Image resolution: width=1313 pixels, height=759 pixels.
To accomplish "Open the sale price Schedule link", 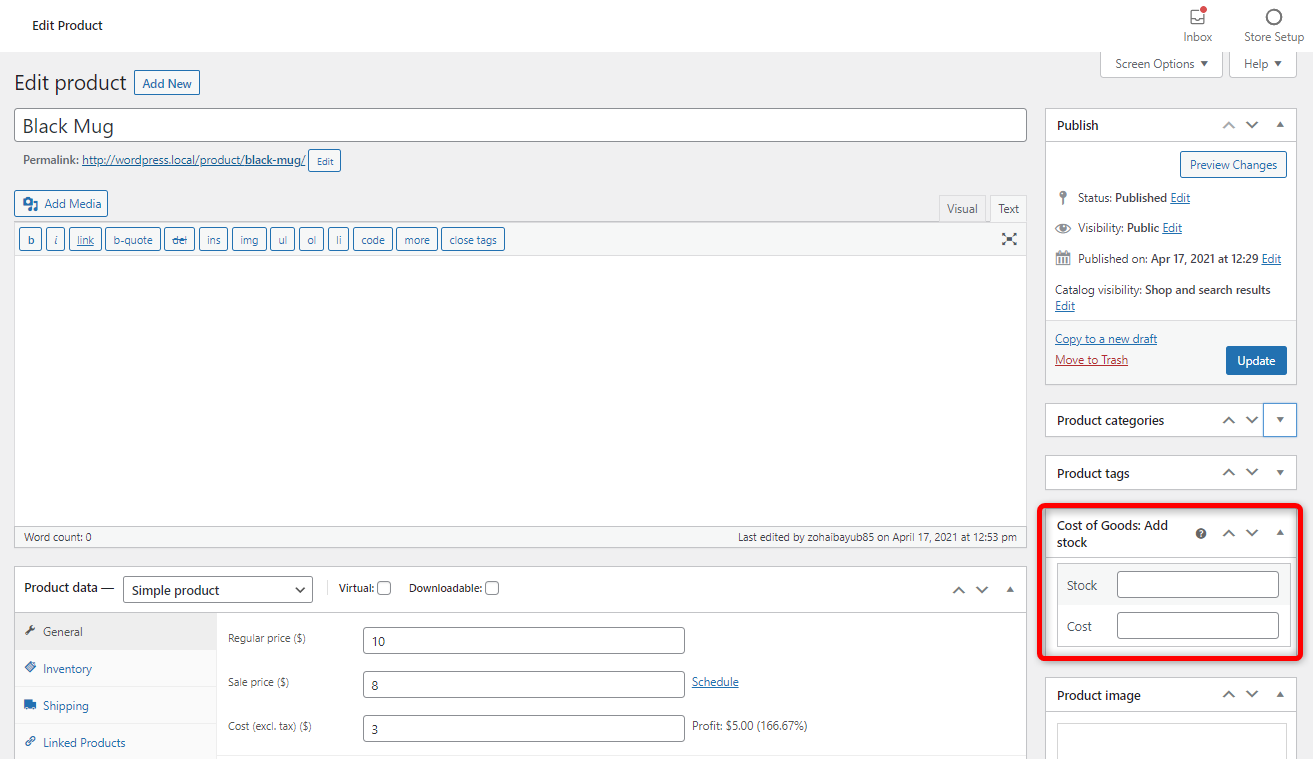I will pyautogui.click(x=715, y=682).
